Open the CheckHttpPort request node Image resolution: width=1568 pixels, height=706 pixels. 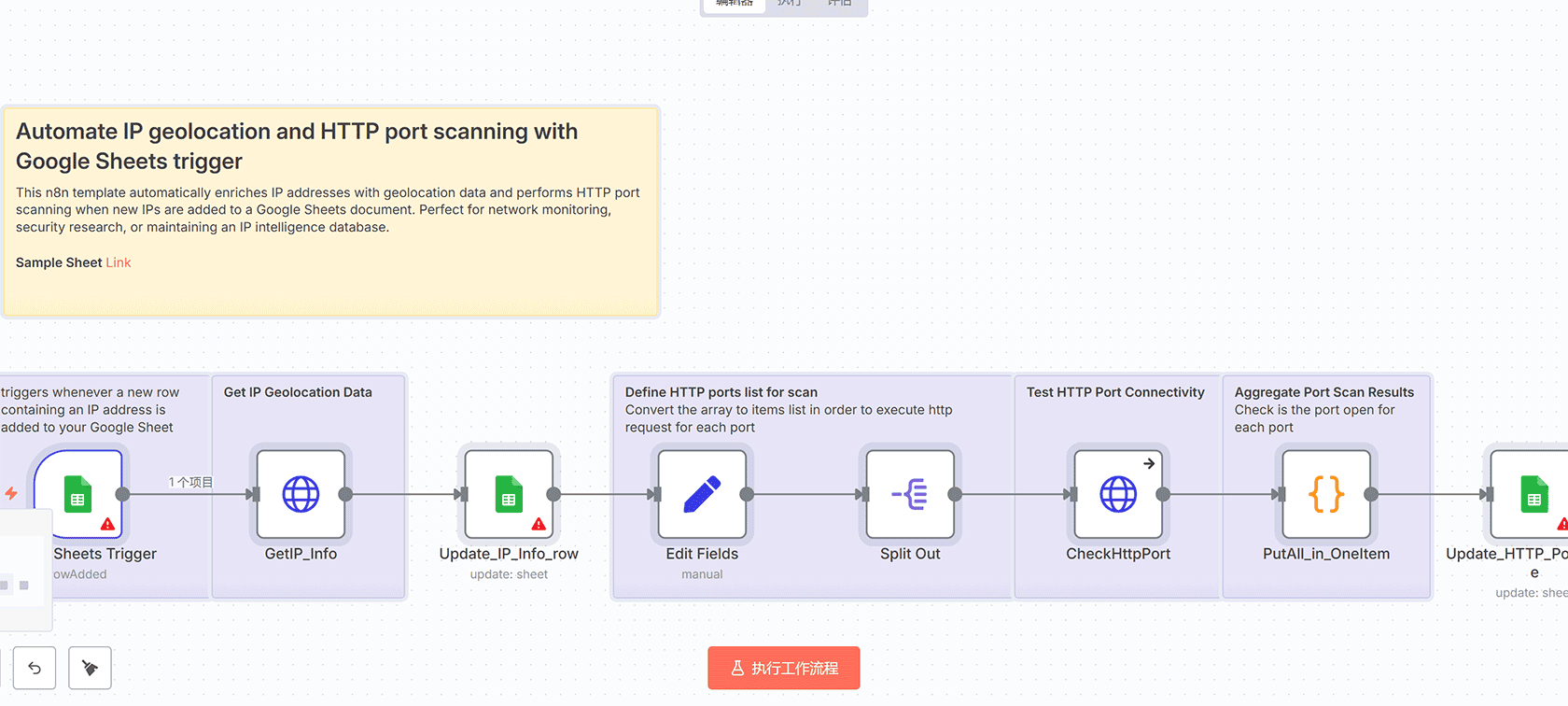(1118, 494)
